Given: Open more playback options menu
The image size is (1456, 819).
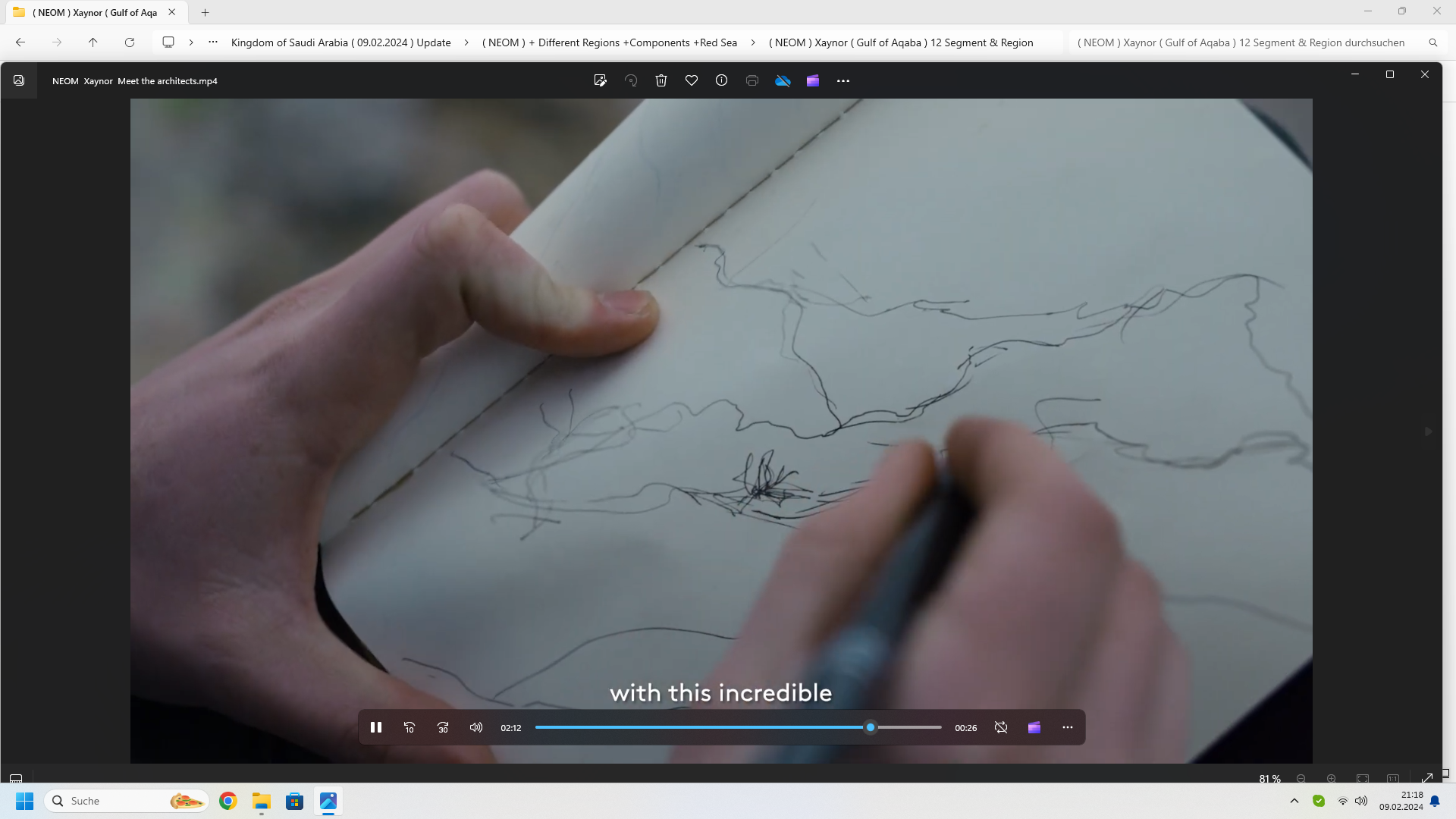Looking at the screenshot, I should 1068,727.
